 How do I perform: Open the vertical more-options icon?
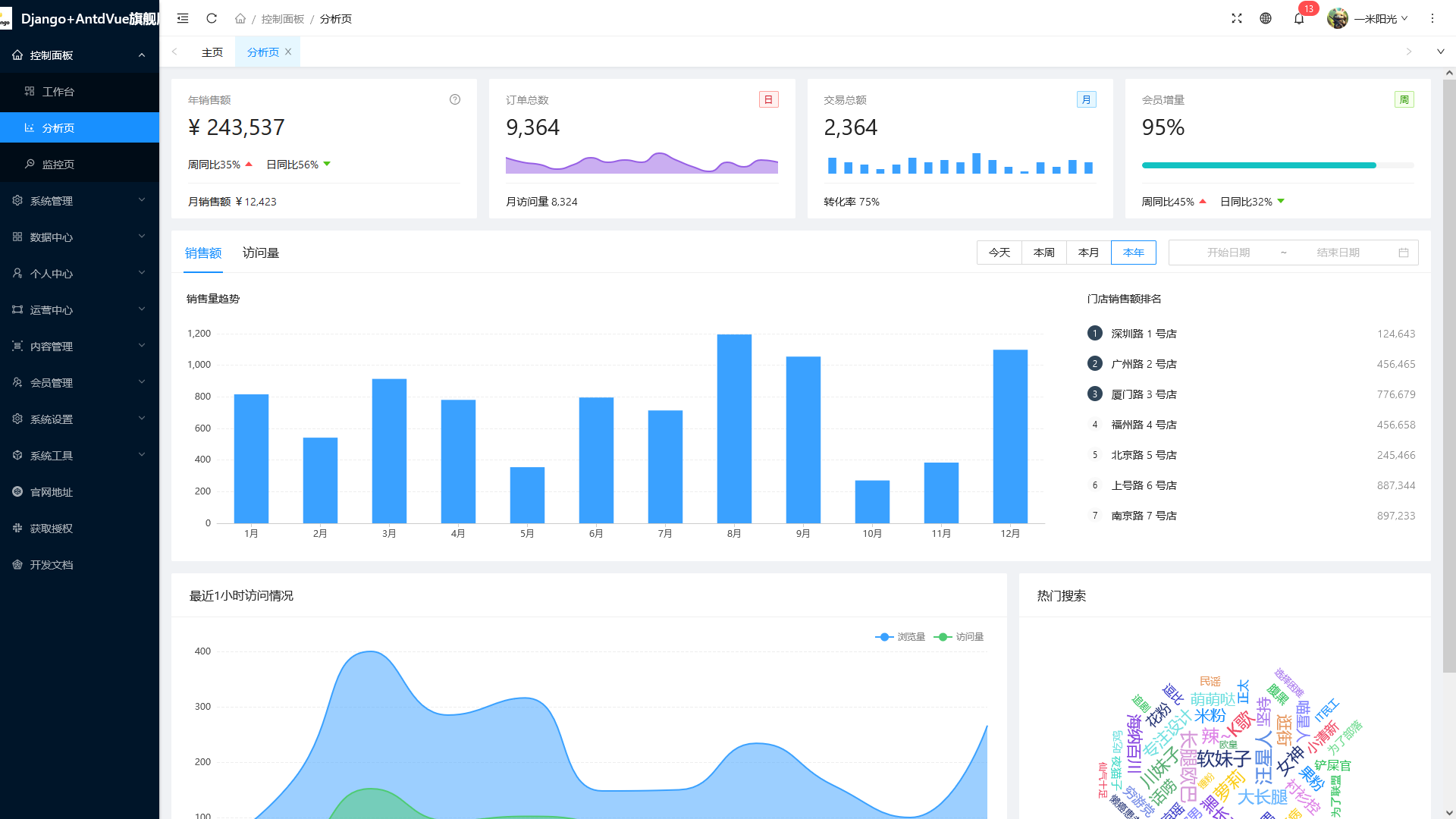click(1432, 18)
